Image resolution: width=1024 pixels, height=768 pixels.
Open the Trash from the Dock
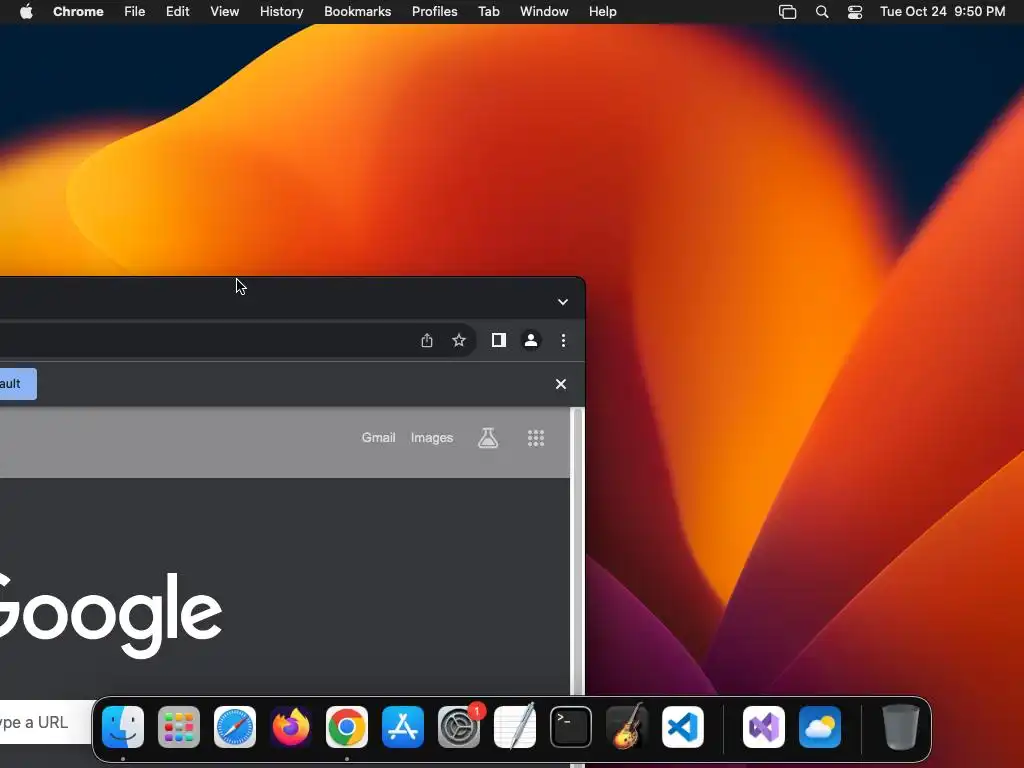901,727
